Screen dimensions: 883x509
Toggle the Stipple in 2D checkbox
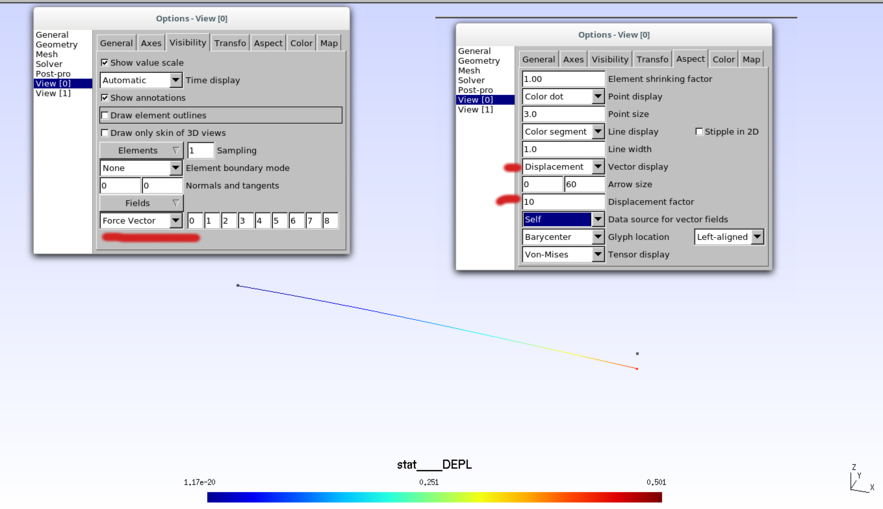(699, 132)
